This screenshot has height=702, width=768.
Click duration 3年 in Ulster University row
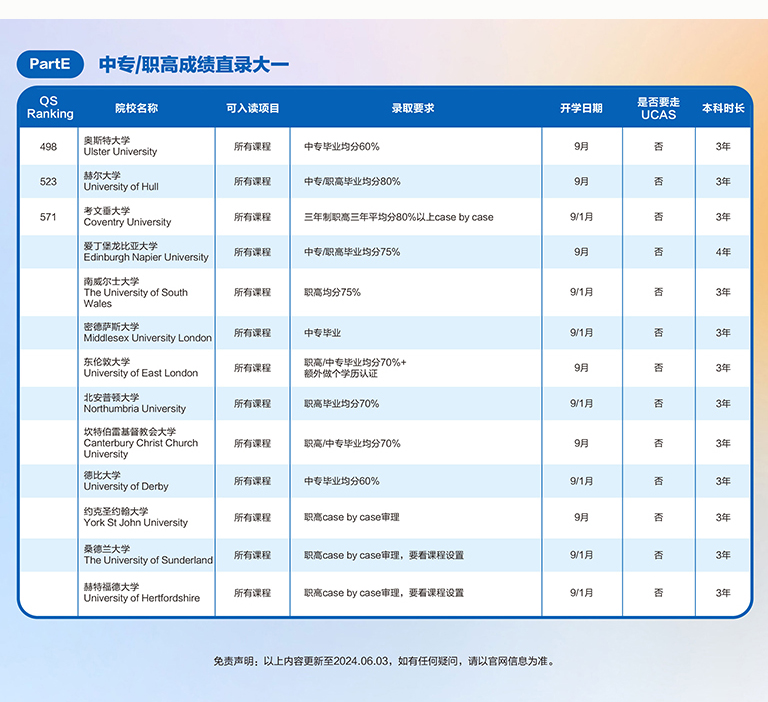click(x=723, y=146)
